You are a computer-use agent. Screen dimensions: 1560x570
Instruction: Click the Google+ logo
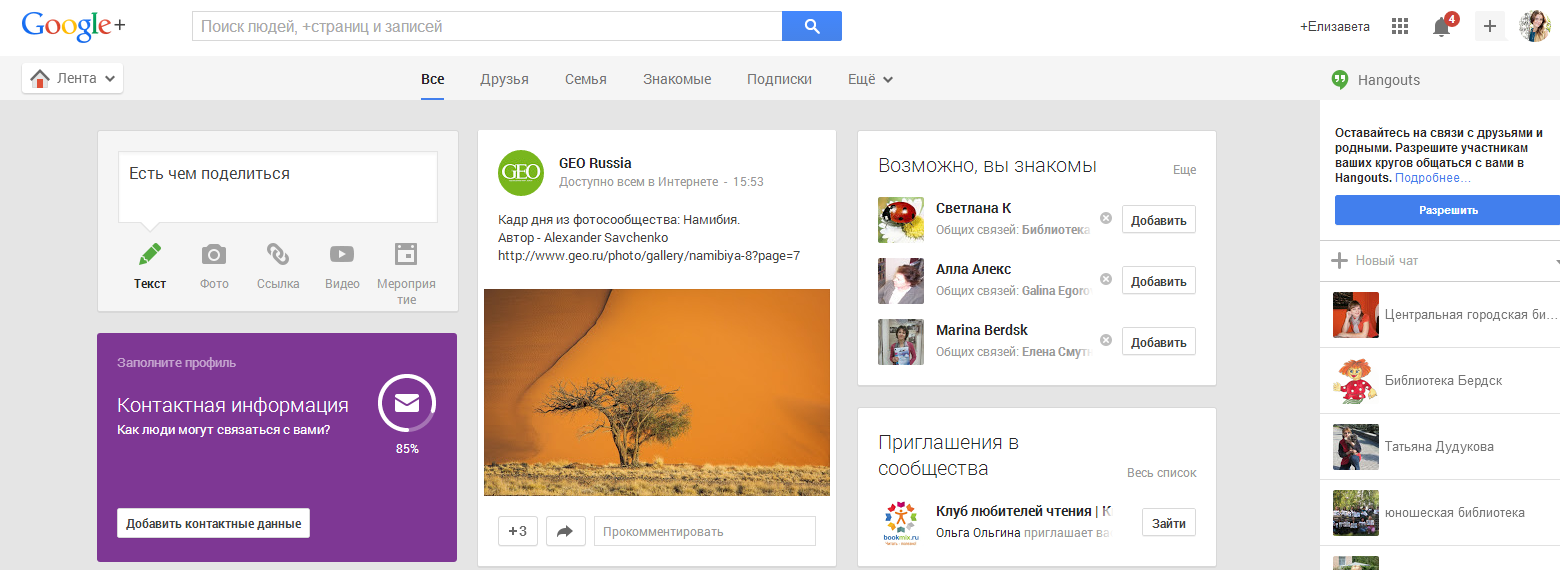coord(74,26)
